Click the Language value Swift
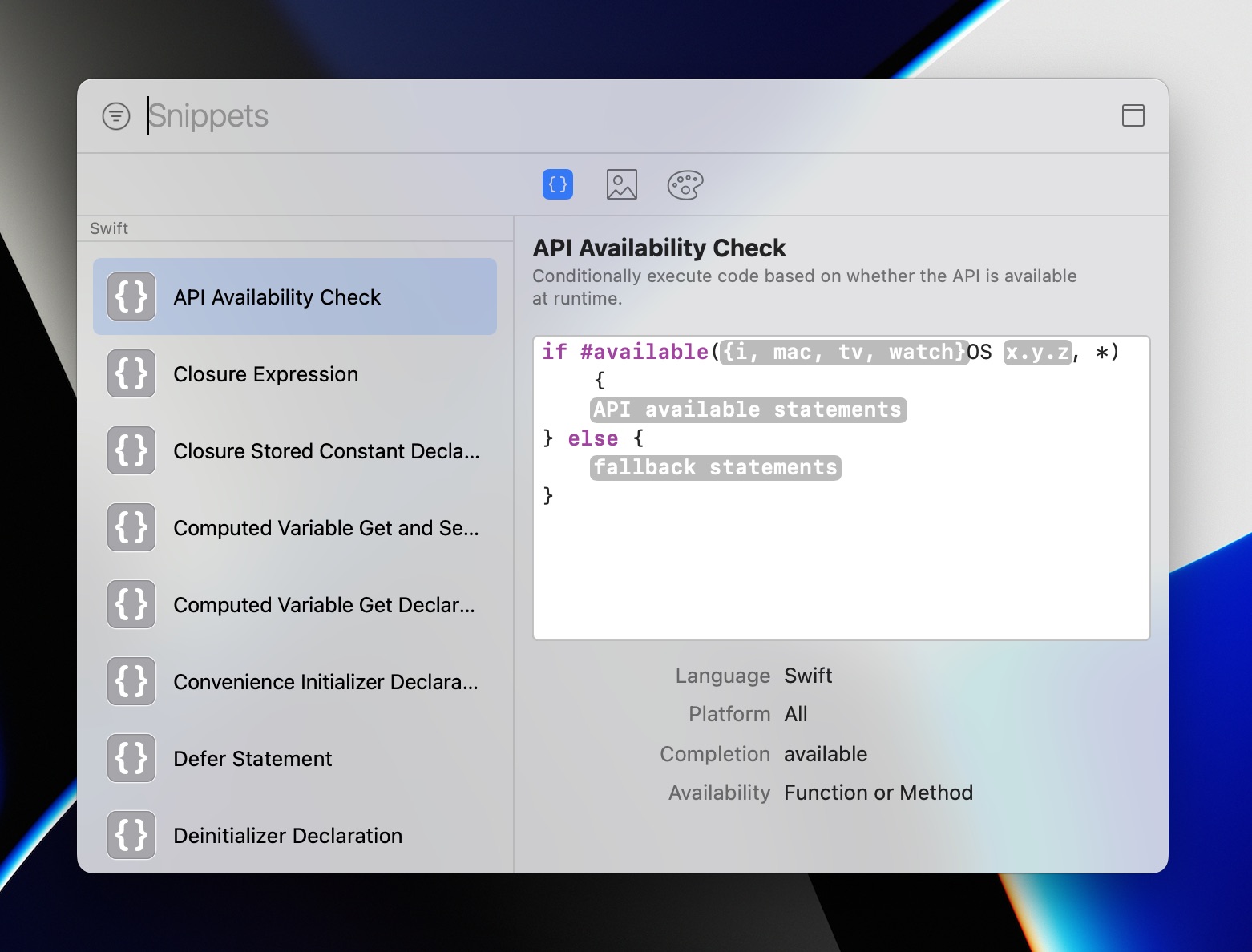 808,676
